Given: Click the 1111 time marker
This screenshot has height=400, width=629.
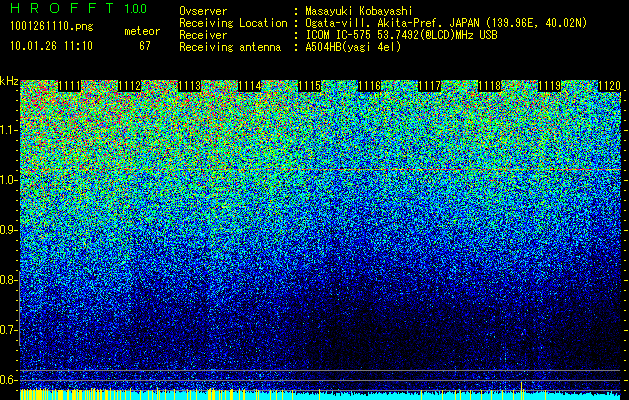Looking at the screenshot, I should [69, 86].
